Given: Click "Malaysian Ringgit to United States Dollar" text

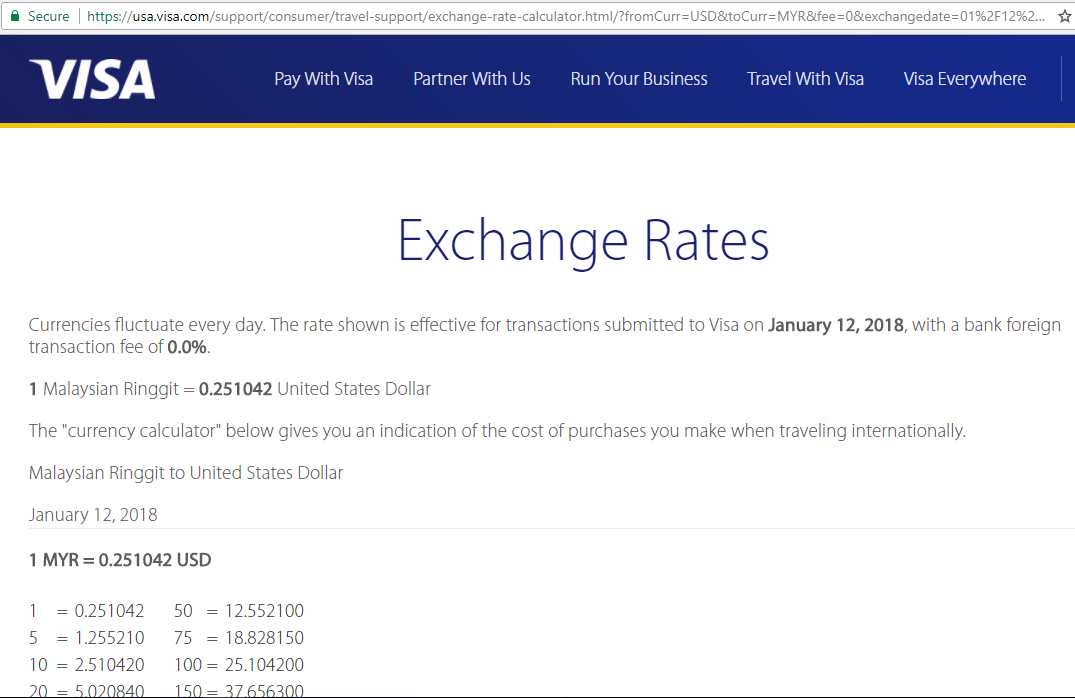Looking at the screenshot, I should point(186,473).
